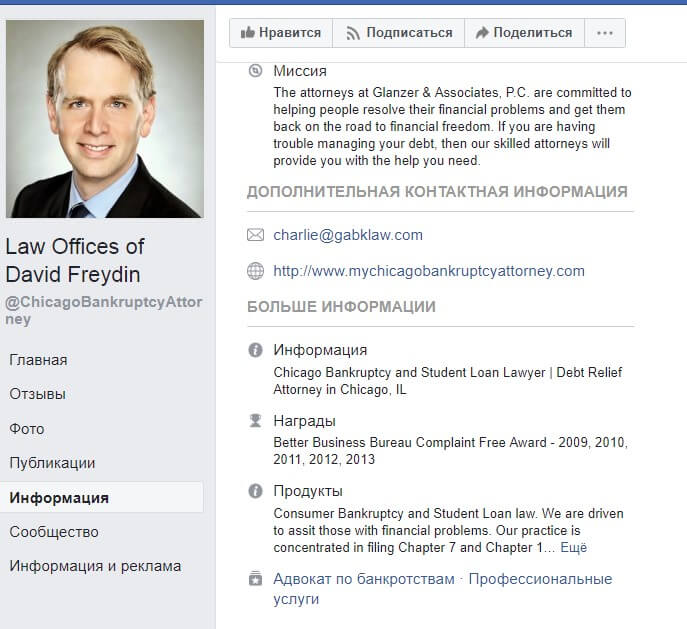The height and width of the screenshot is (629, 687).
Task: Switch to the Фото tab
Action: 27,429
